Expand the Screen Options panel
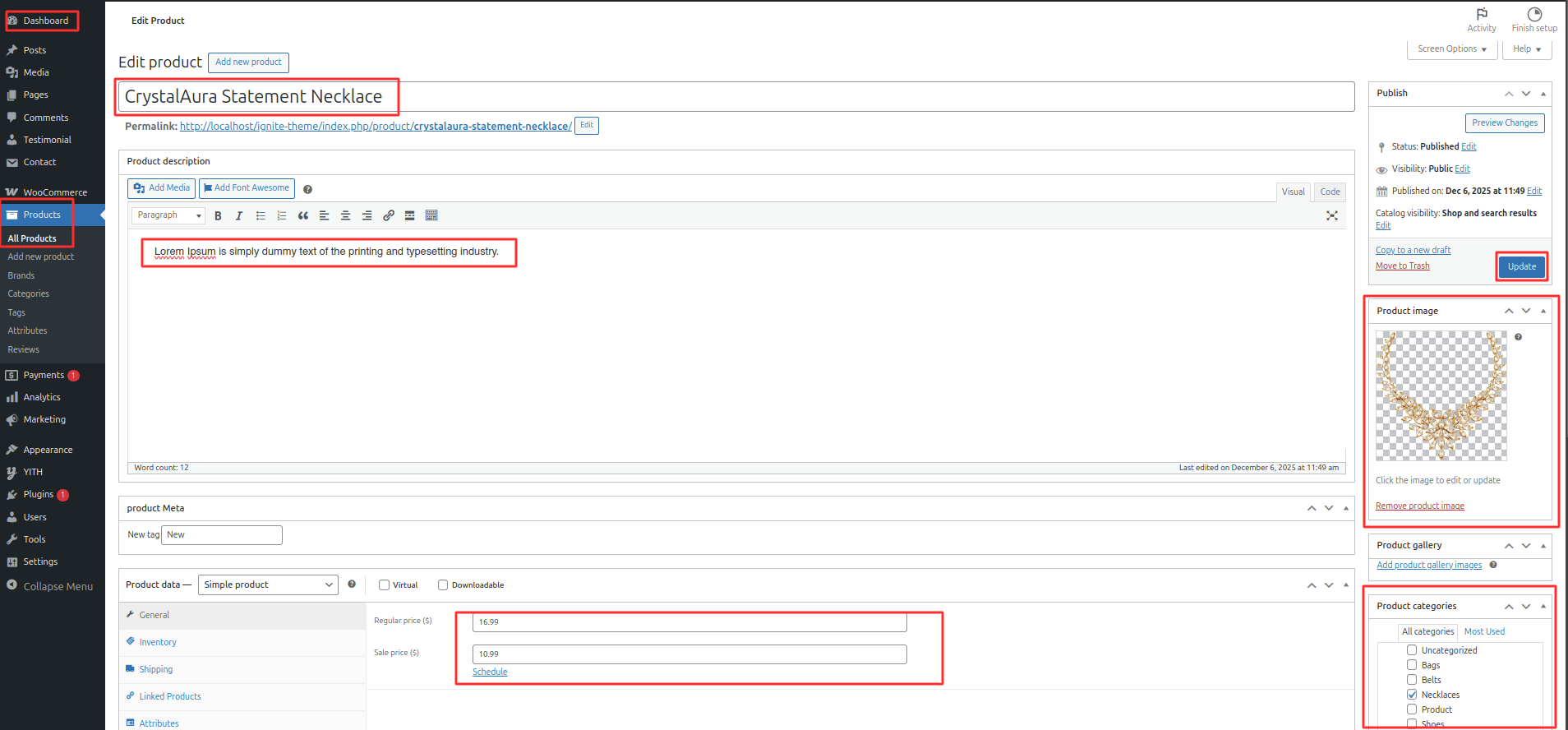This screenshot has width=1568, height=730. (1451, 49)
